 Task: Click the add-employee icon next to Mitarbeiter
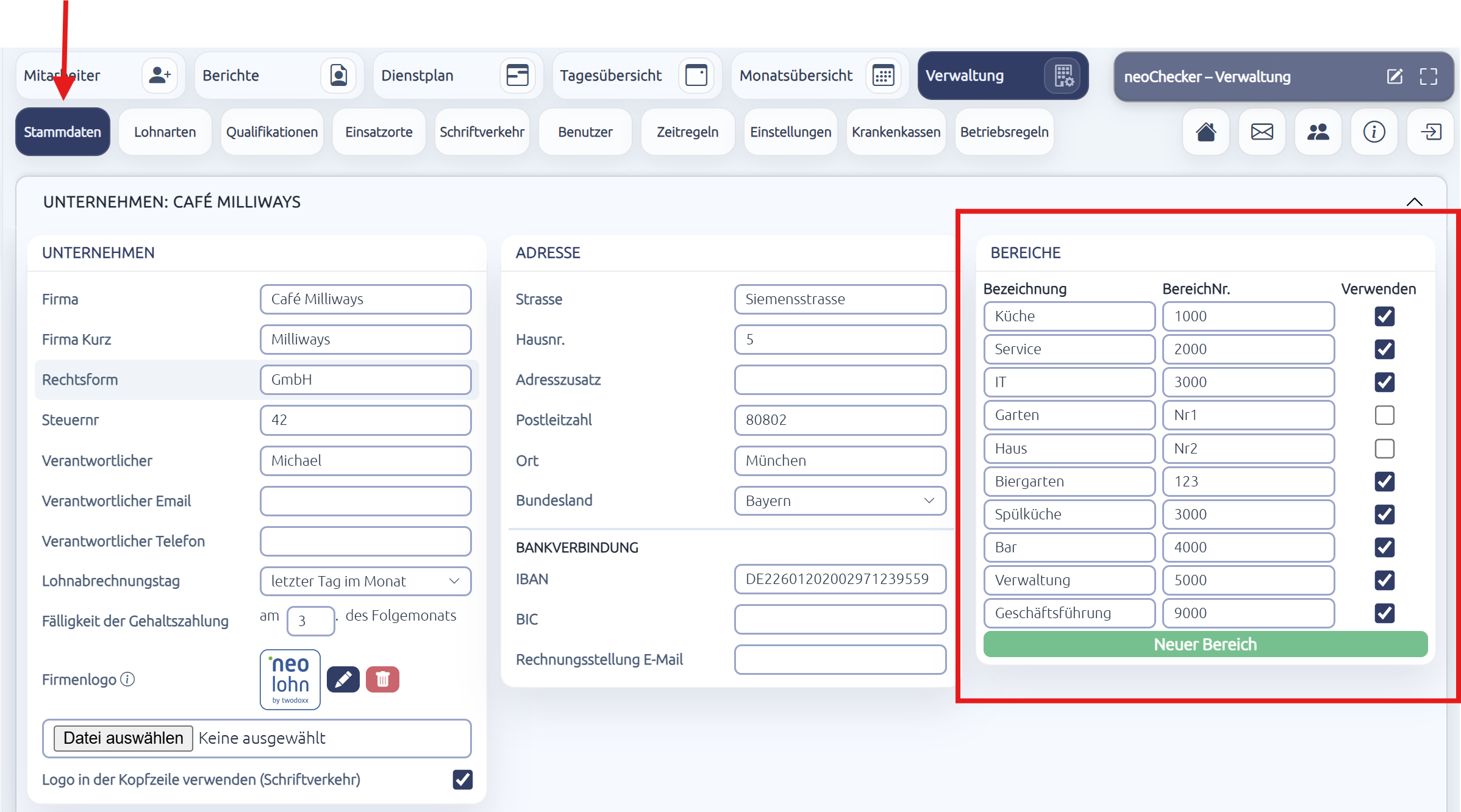click(x=160, y=76)
